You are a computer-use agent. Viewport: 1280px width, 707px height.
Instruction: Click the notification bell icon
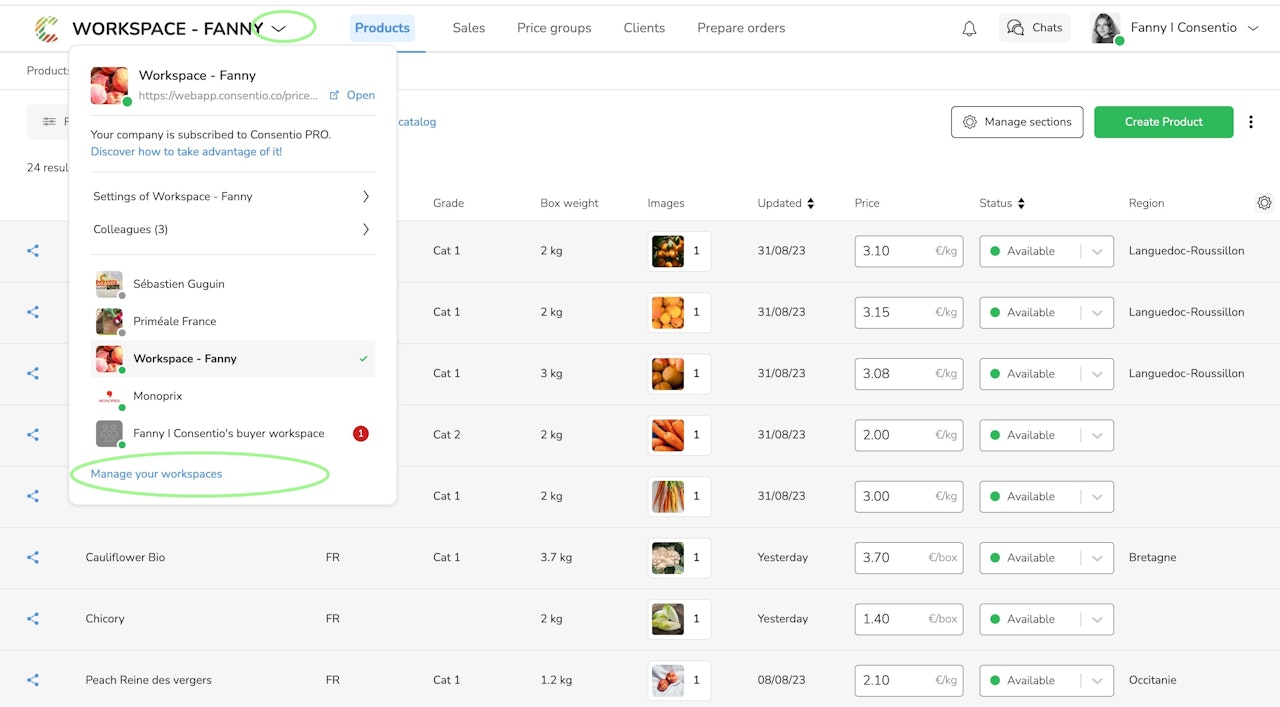(x=969, y=28)
